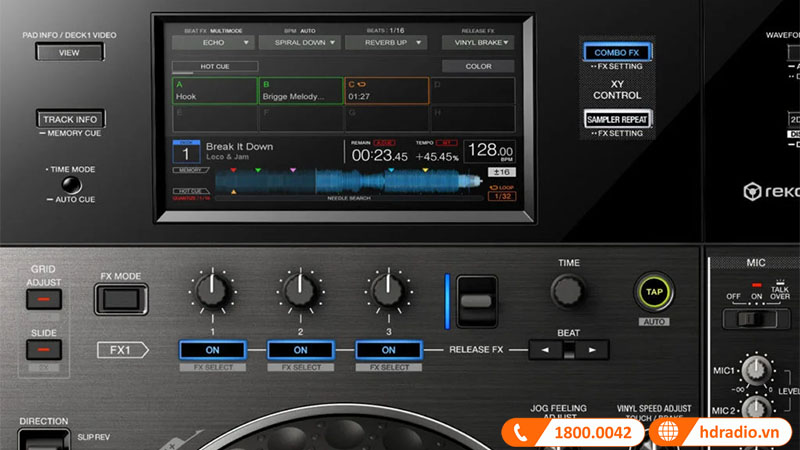Image resolution: width=800 pixels, height=450 pixels.
Task: Toggle FX 3 ON button
Action: click(388, 350)
